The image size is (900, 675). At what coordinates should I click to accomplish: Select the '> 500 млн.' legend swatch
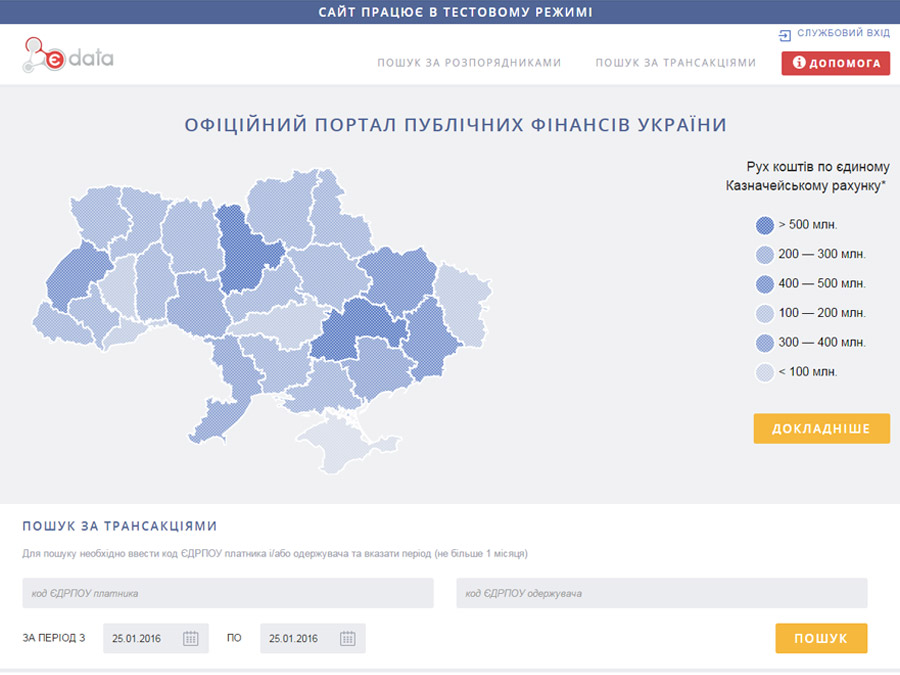coord(765,225)
